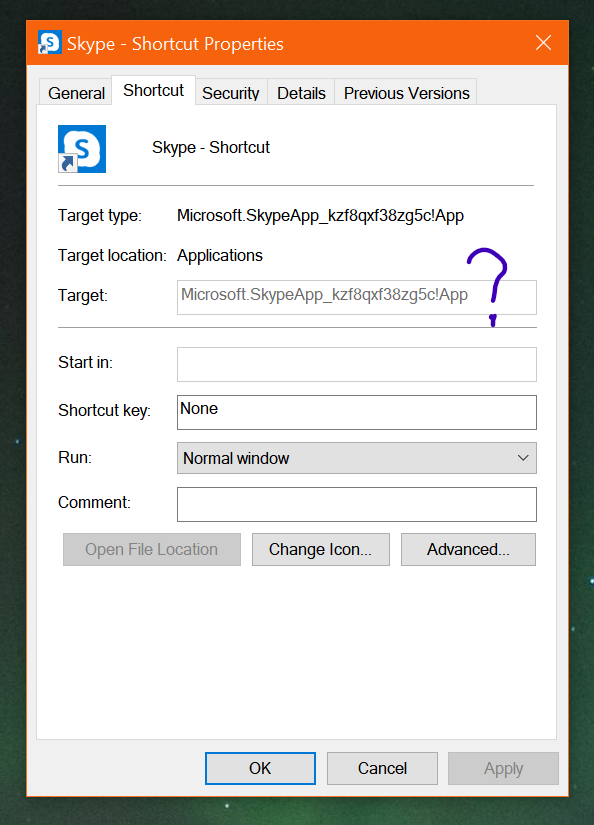Click the disabled Apply button
Image resolution: width=594 pixels, height=825 pixels.
pos(504,768)
